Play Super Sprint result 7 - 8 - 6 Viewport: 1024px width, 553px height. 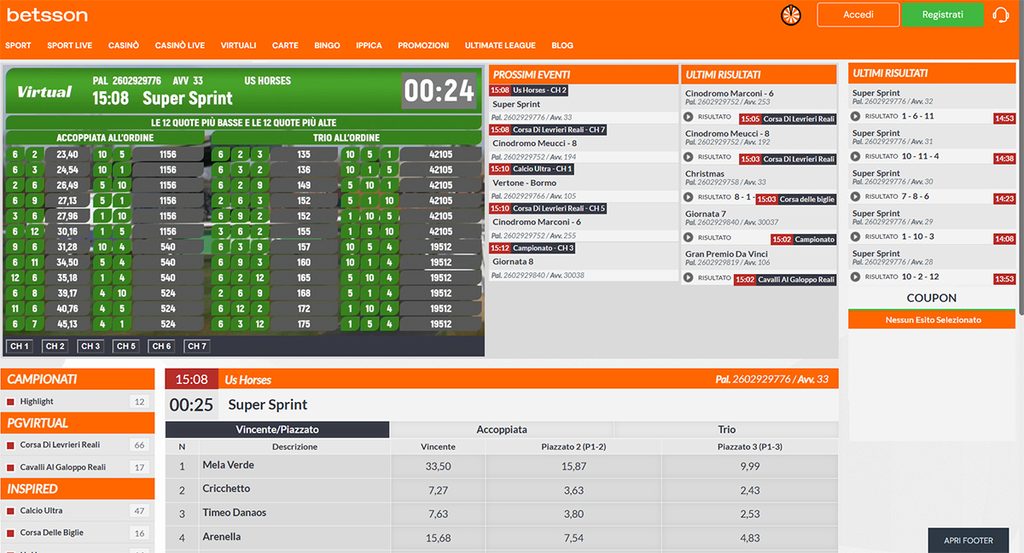[855, 196]
